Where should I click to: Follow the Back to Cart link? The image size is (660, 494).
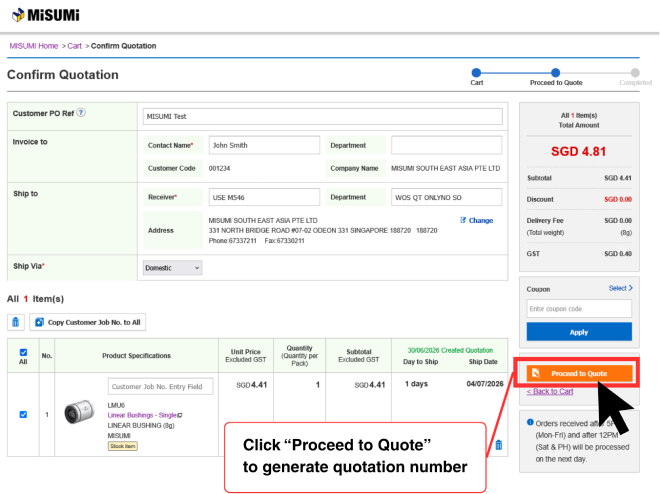tap(550, 391)
